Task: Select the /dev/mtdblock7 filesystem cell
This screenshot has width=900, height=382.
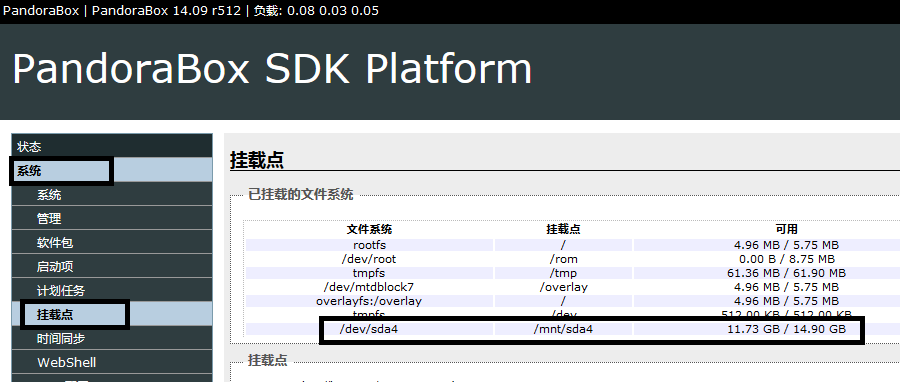Action: (x=370, y=287)
